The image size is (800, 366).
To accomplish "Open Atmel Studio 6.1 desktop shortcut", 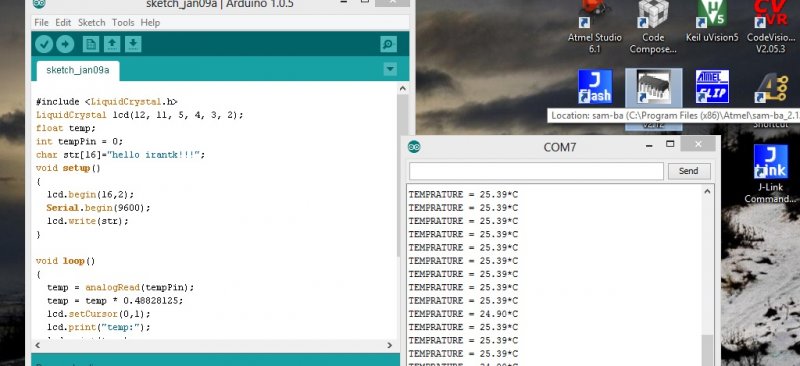I will click(594, 27).
